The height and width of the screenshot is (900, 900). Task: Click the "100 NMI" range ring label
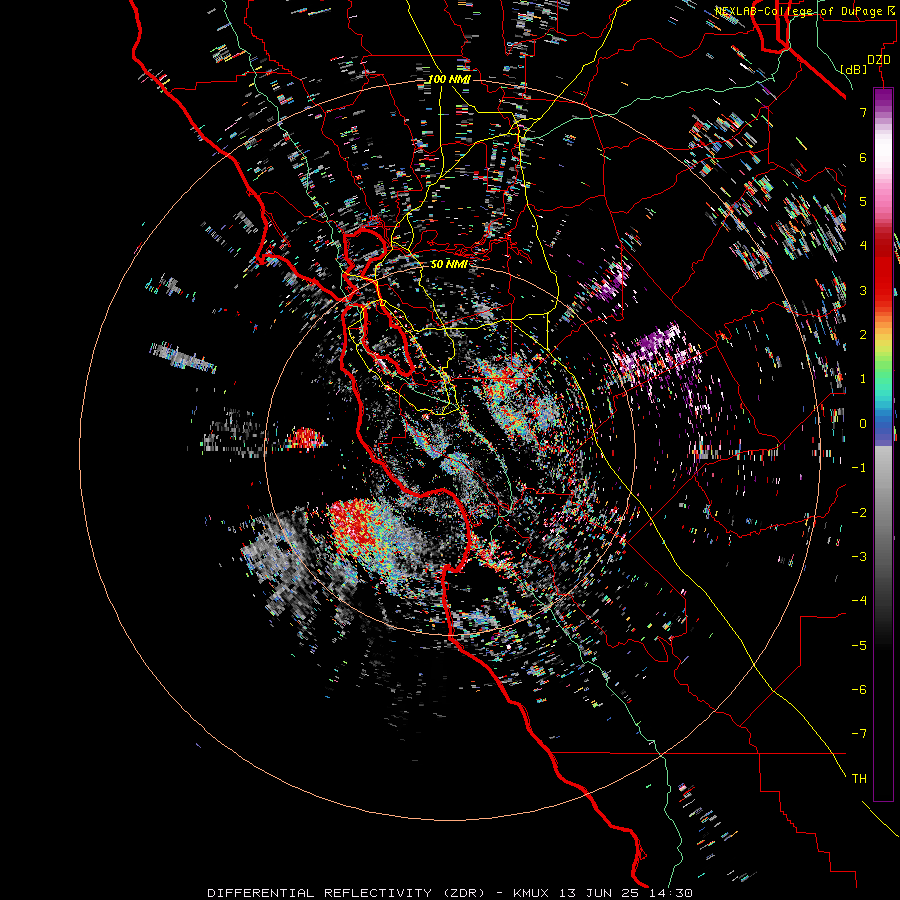[x=449, y=79]
